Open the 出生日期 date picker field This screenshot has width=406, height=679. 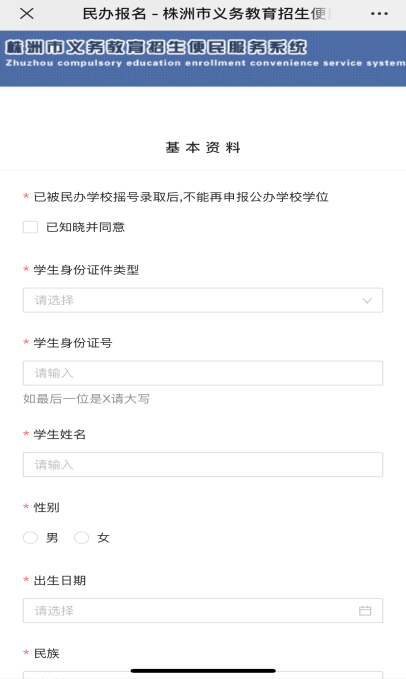(x=203, y=611)
